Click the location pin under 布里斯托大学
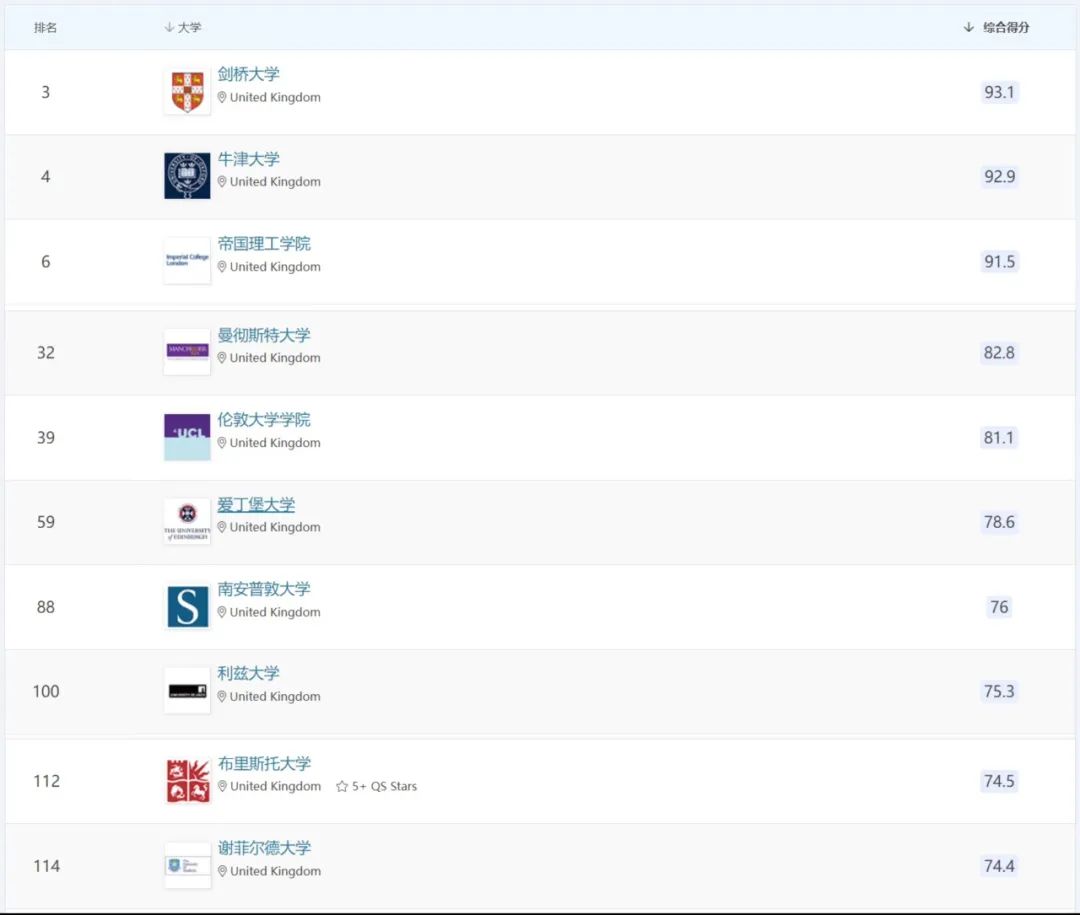 coord(222,786)
